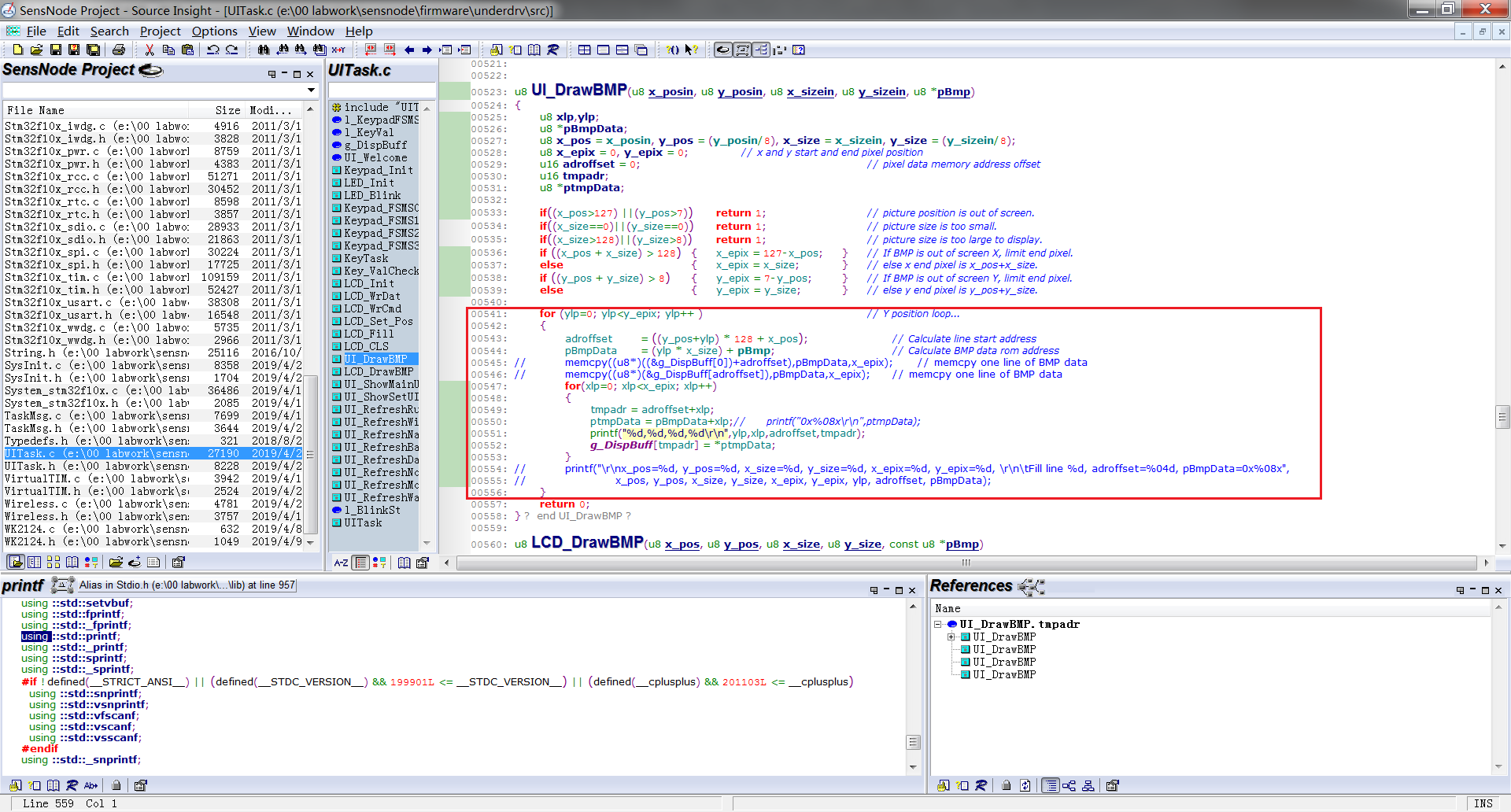
Task: Select the Cut tool in the toolbar
Action: [x=148, y=50]
